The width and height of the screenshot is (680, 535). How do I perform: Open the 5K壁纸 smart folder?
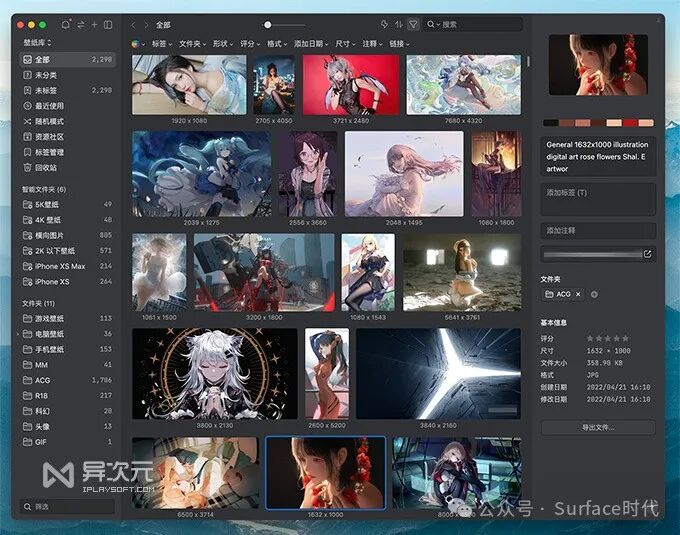click(x=68, y=204)
